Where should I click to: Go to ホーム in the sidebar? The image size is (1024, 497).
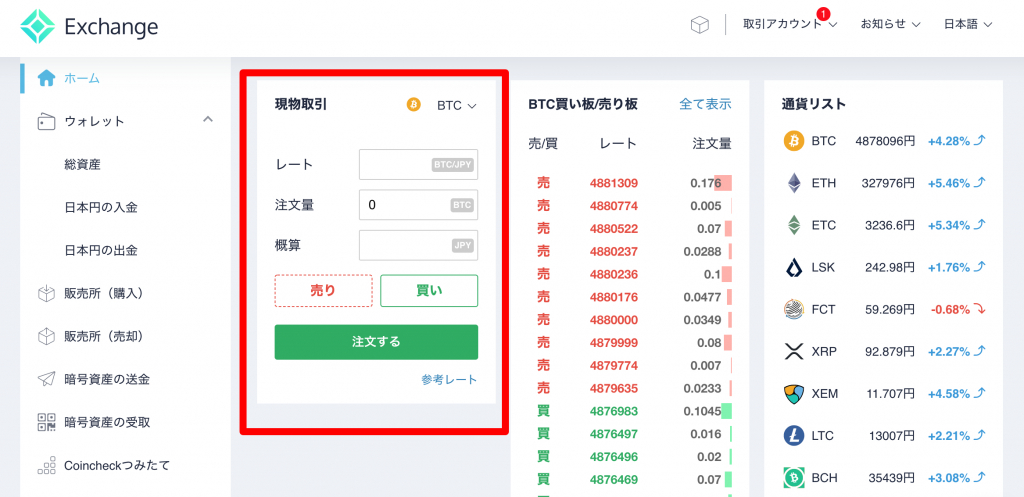81,78
